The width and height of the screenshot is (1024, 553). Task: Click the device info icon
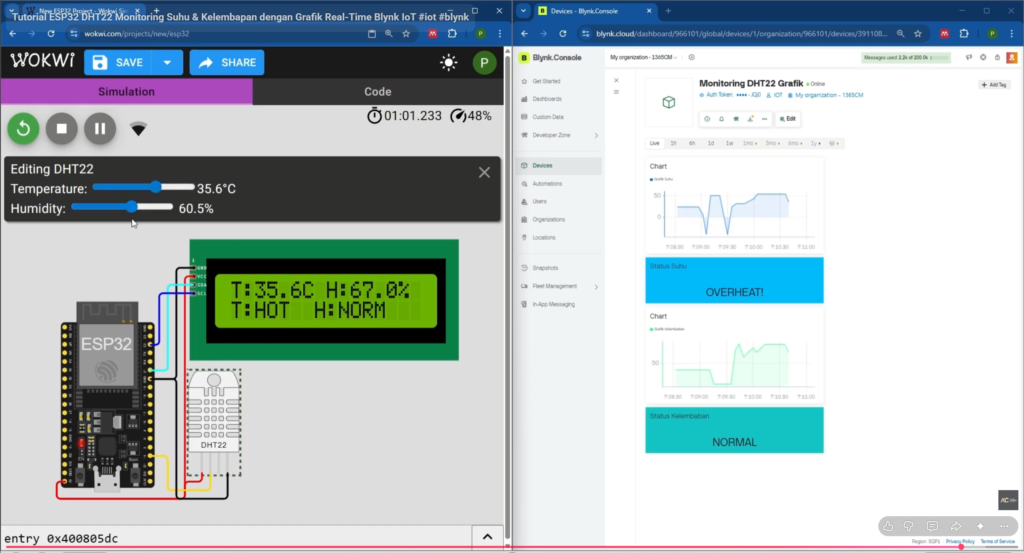[707, 119]
